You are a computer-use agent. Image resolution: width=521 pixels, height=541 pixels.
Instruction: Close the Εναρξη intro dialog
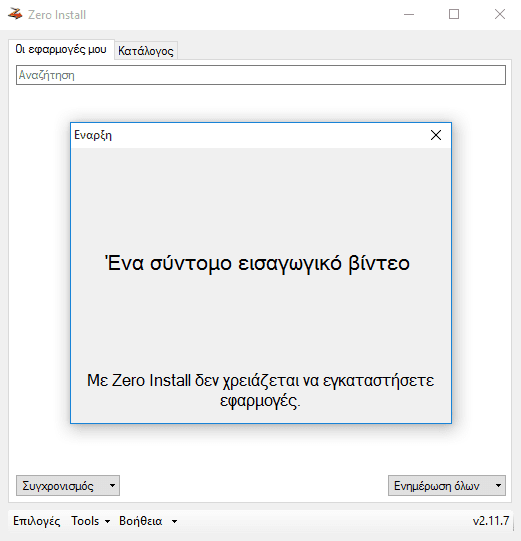436,135
